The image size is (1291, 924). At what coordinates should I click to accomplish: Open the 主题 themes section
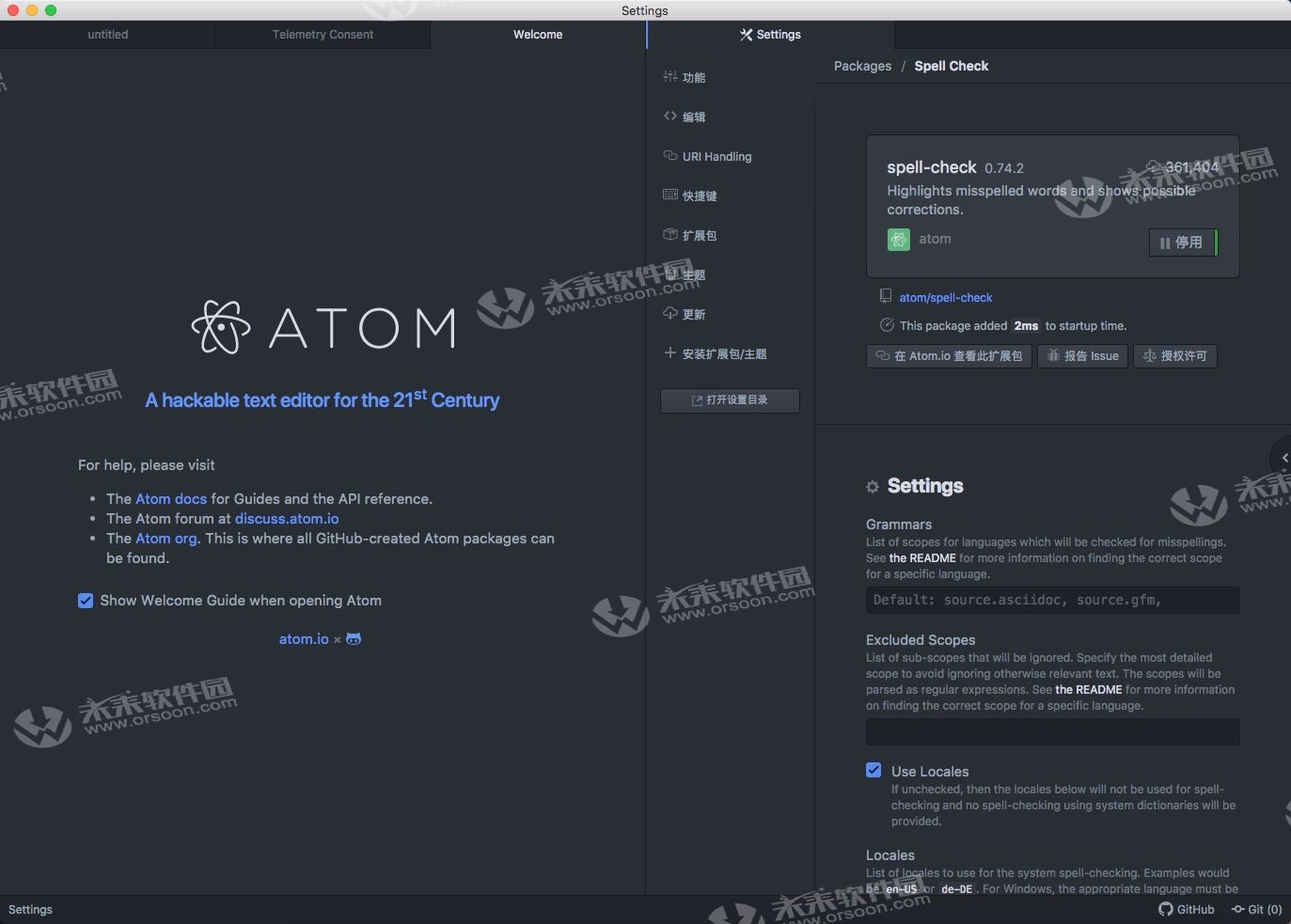696,274
